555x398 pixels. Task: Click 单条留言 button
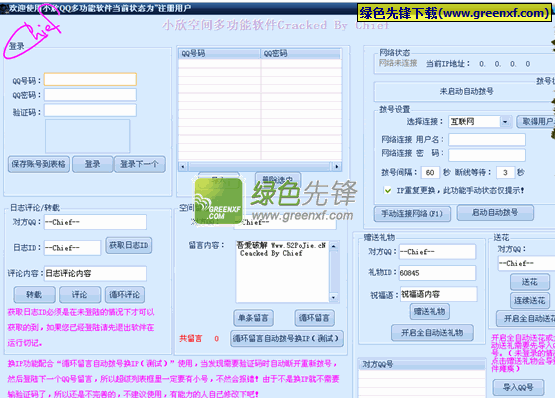(x=253, y=318)
